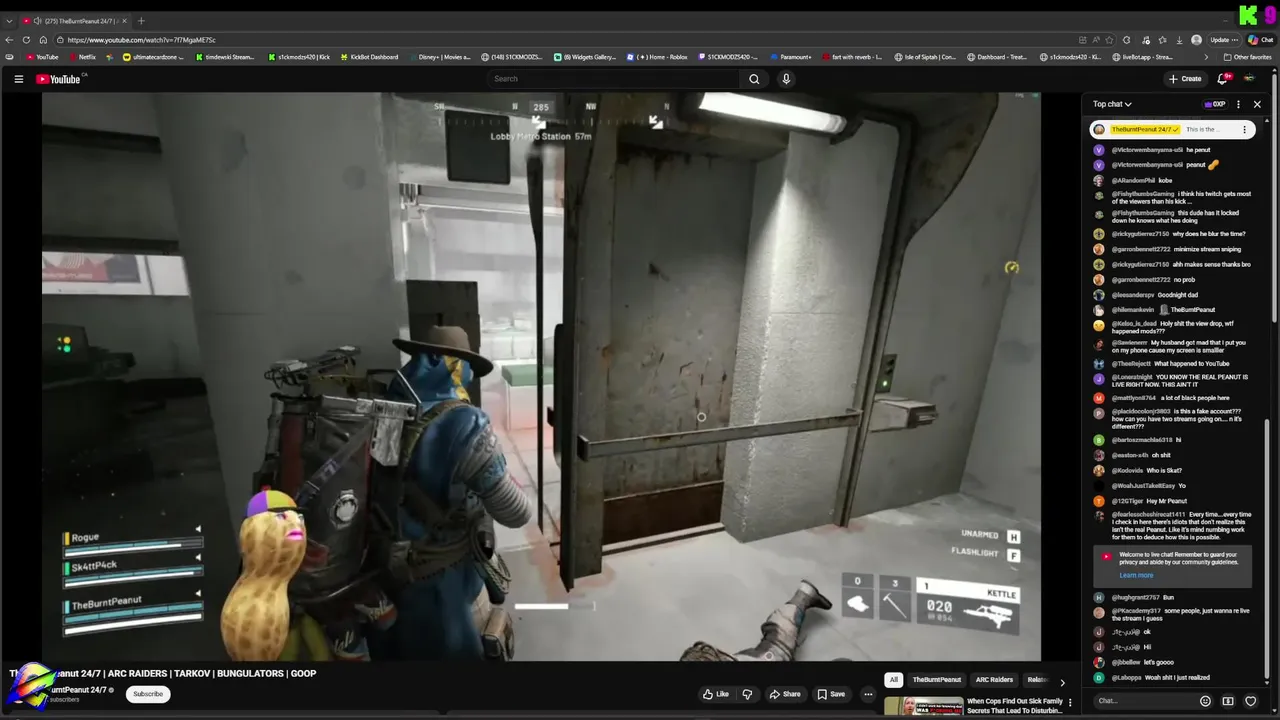Open pinned message three-dot options

point(1244,129)
